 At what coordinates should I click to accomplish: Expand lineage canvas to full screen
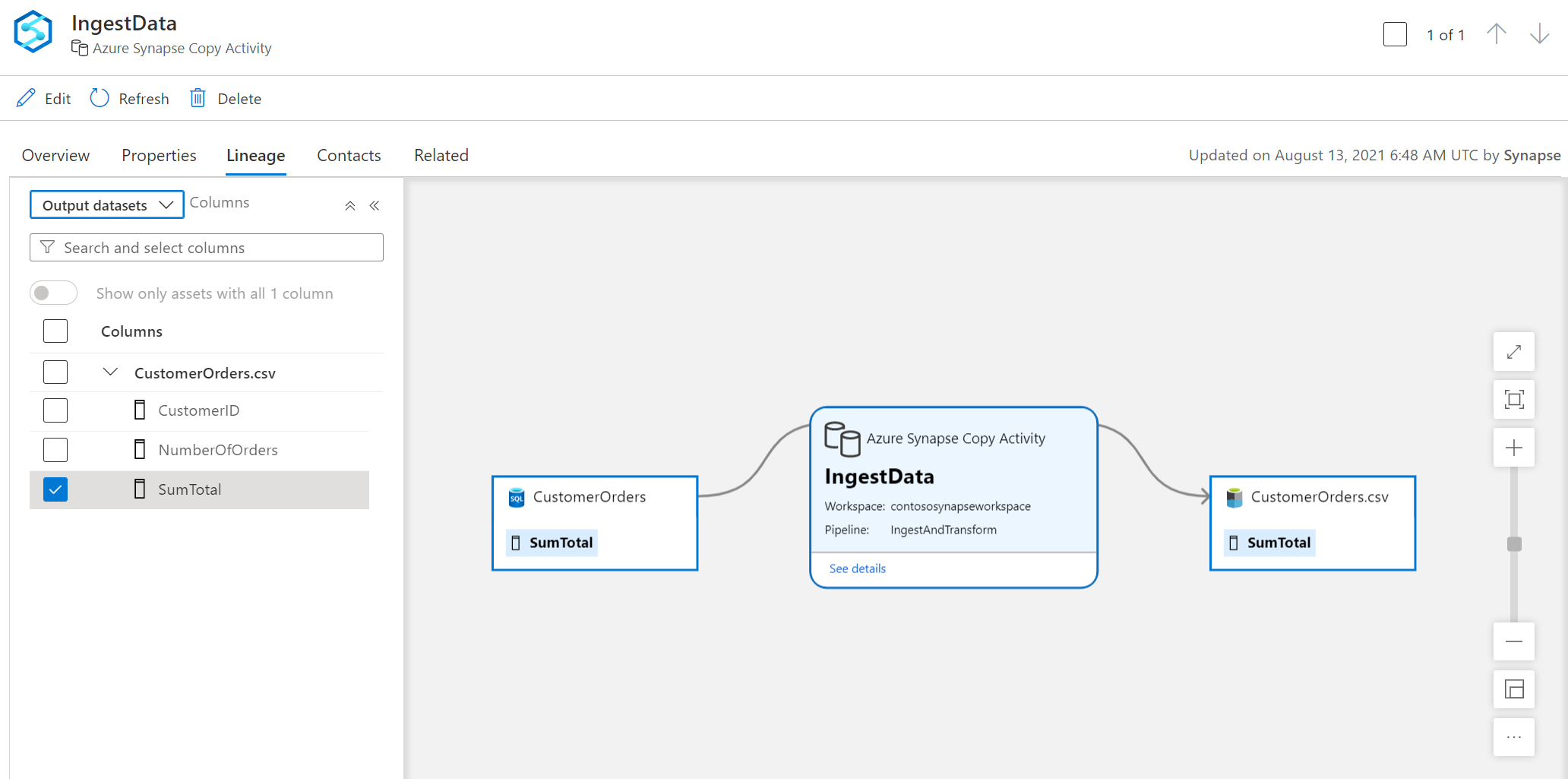coord(1514,352)
